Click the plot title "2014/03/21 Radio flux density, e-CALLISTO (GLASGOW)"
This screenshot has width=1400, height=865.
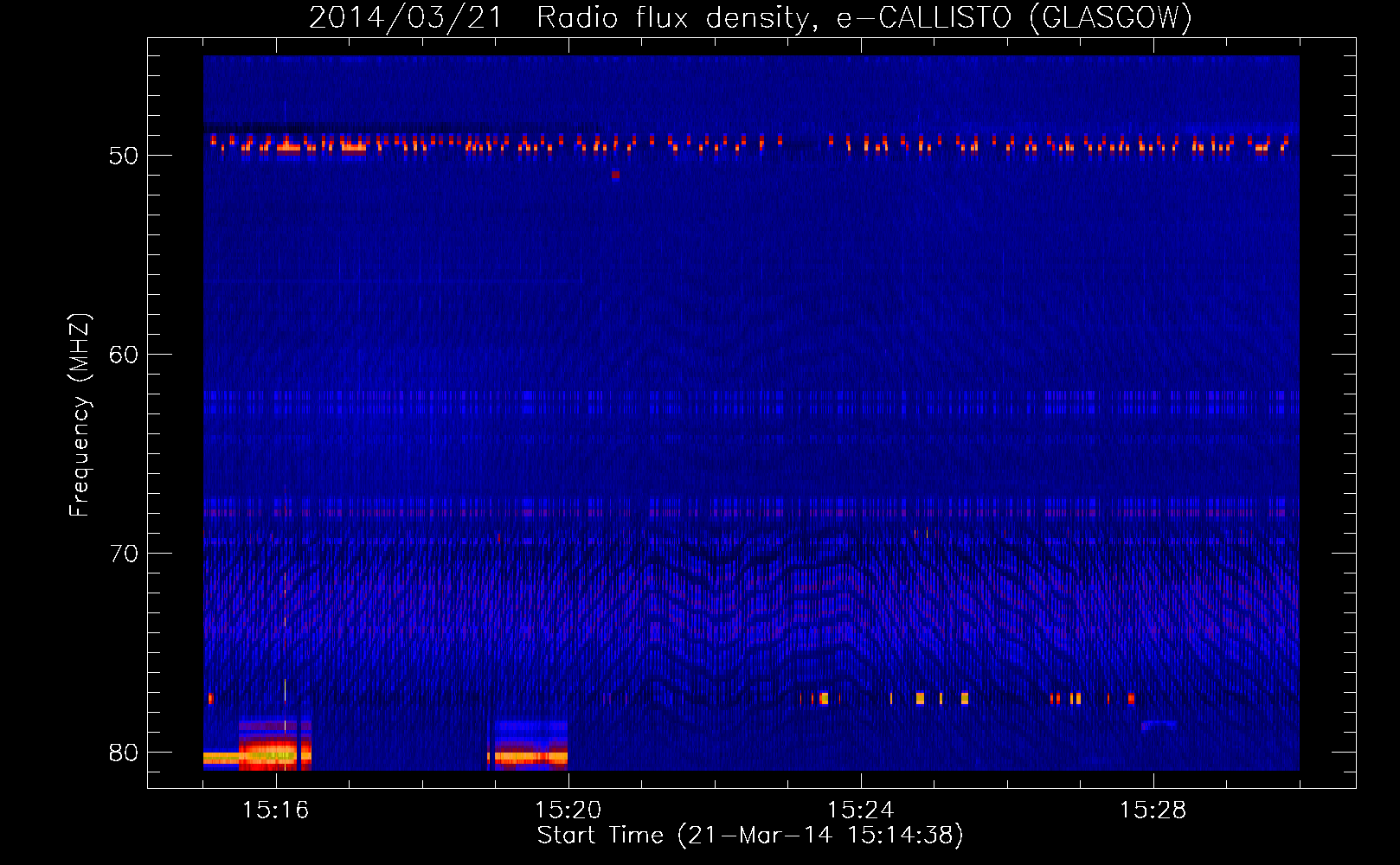coord(750,17)
